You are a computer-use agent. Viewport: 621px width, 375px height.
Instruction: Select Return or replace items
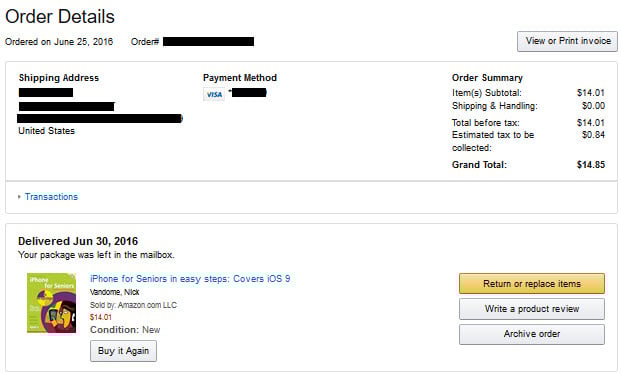[532, 284]
